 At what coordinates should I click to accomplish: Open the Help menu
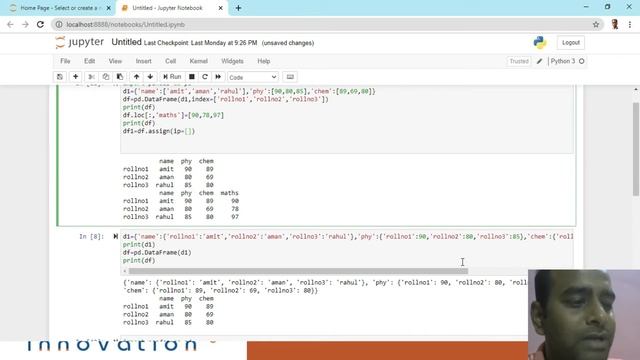(x=264, y=61)
